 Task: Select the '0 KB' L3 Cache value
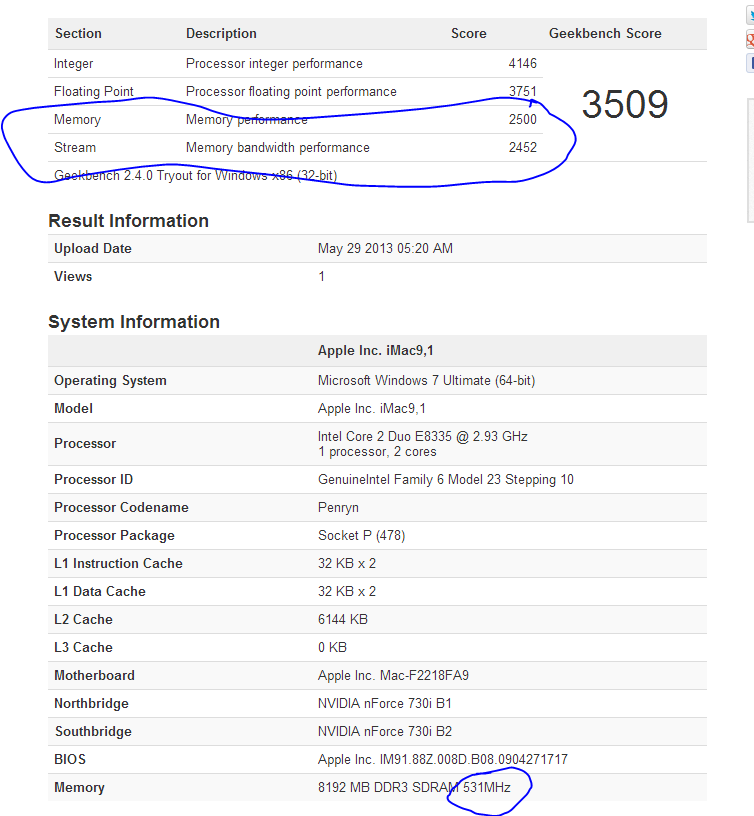pyautogui.click(x=333, y=648)
